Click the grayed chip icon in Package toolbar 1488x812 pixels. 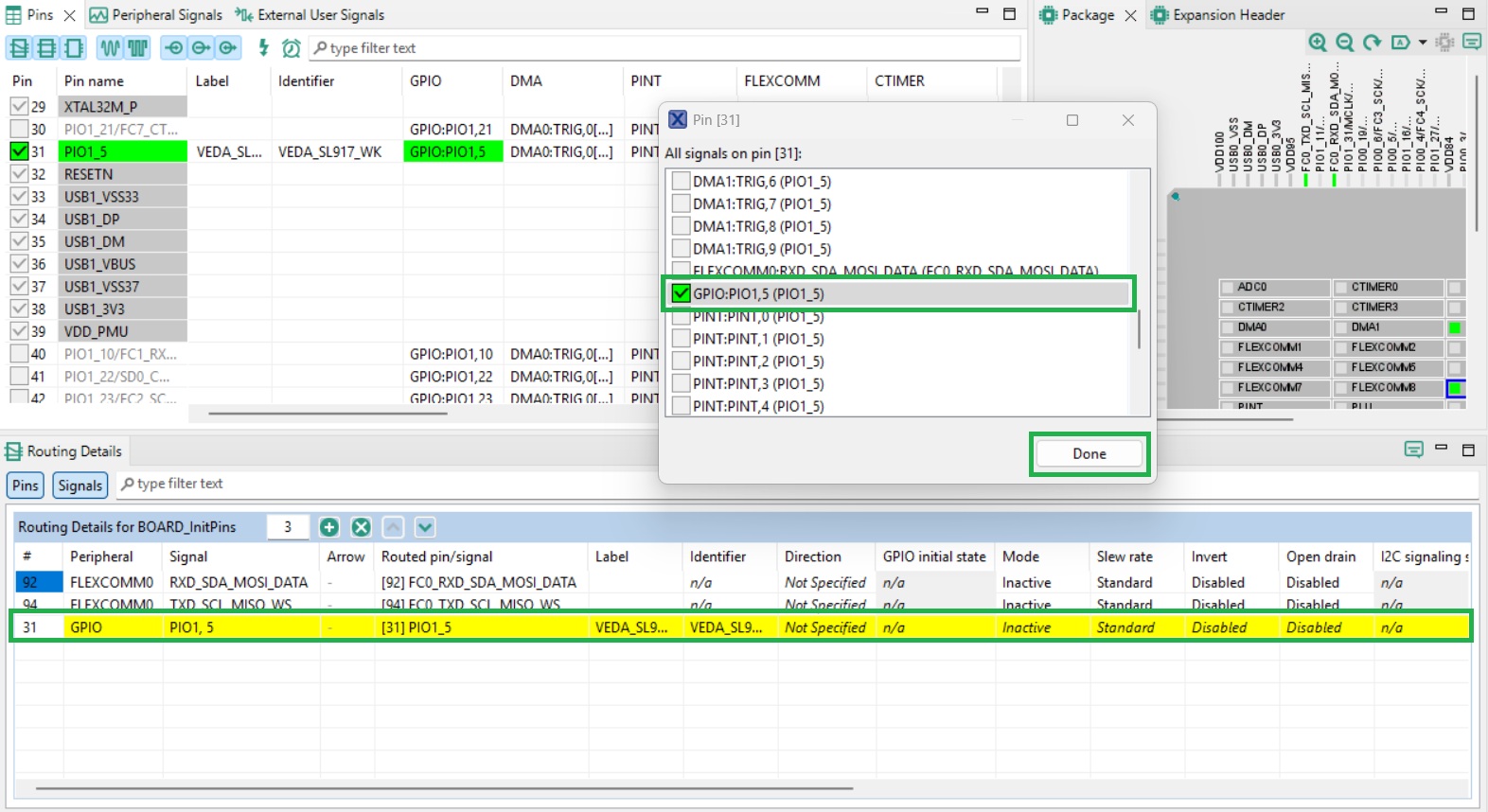[x=1444, y=42]
